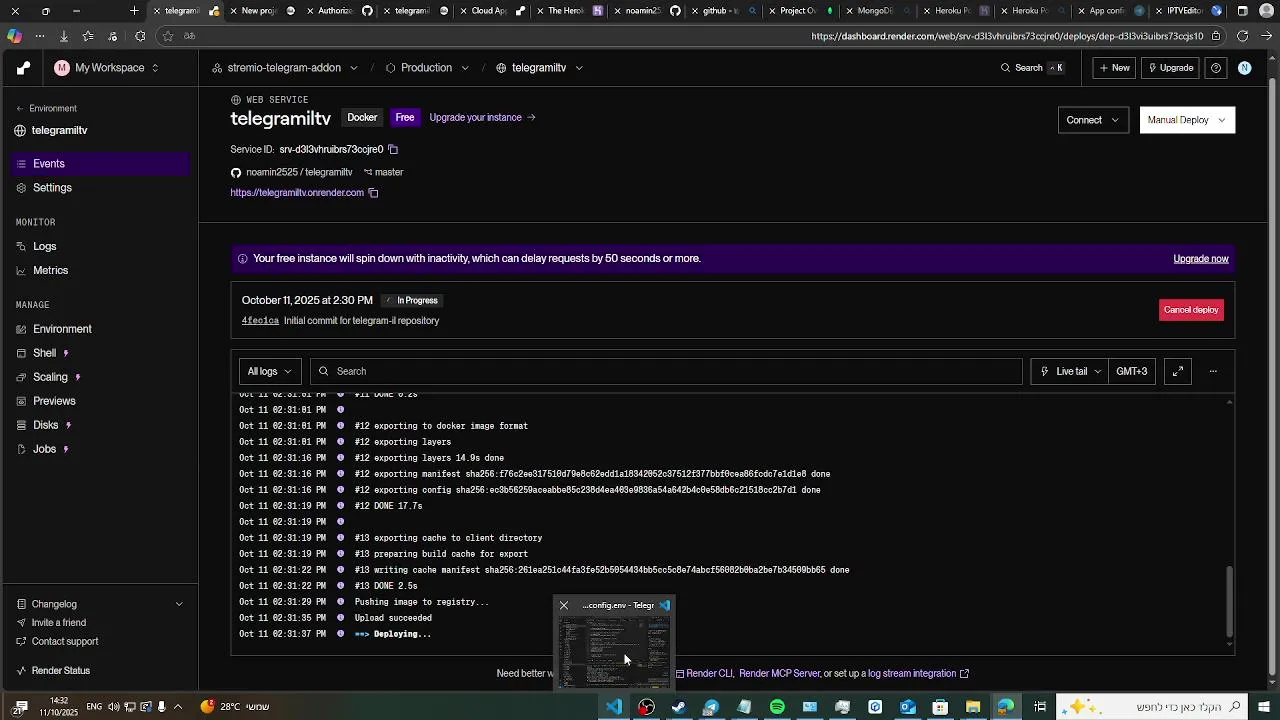
Task: Open the help question mark icon
Action: 1216,68
